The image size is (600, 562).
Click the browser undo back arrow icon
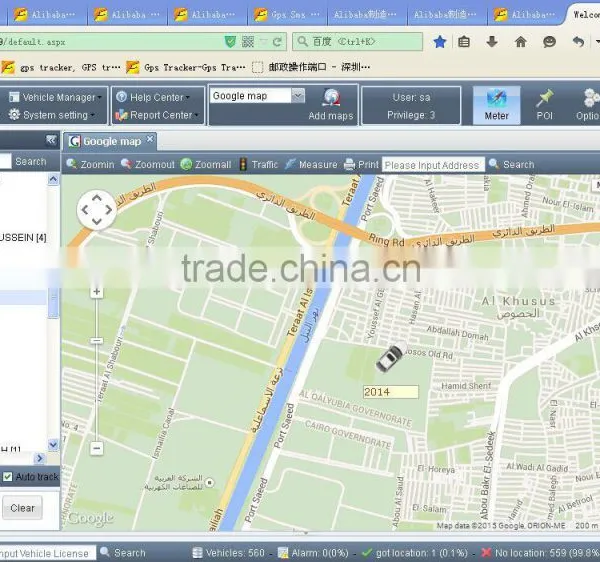click(578, 41)
